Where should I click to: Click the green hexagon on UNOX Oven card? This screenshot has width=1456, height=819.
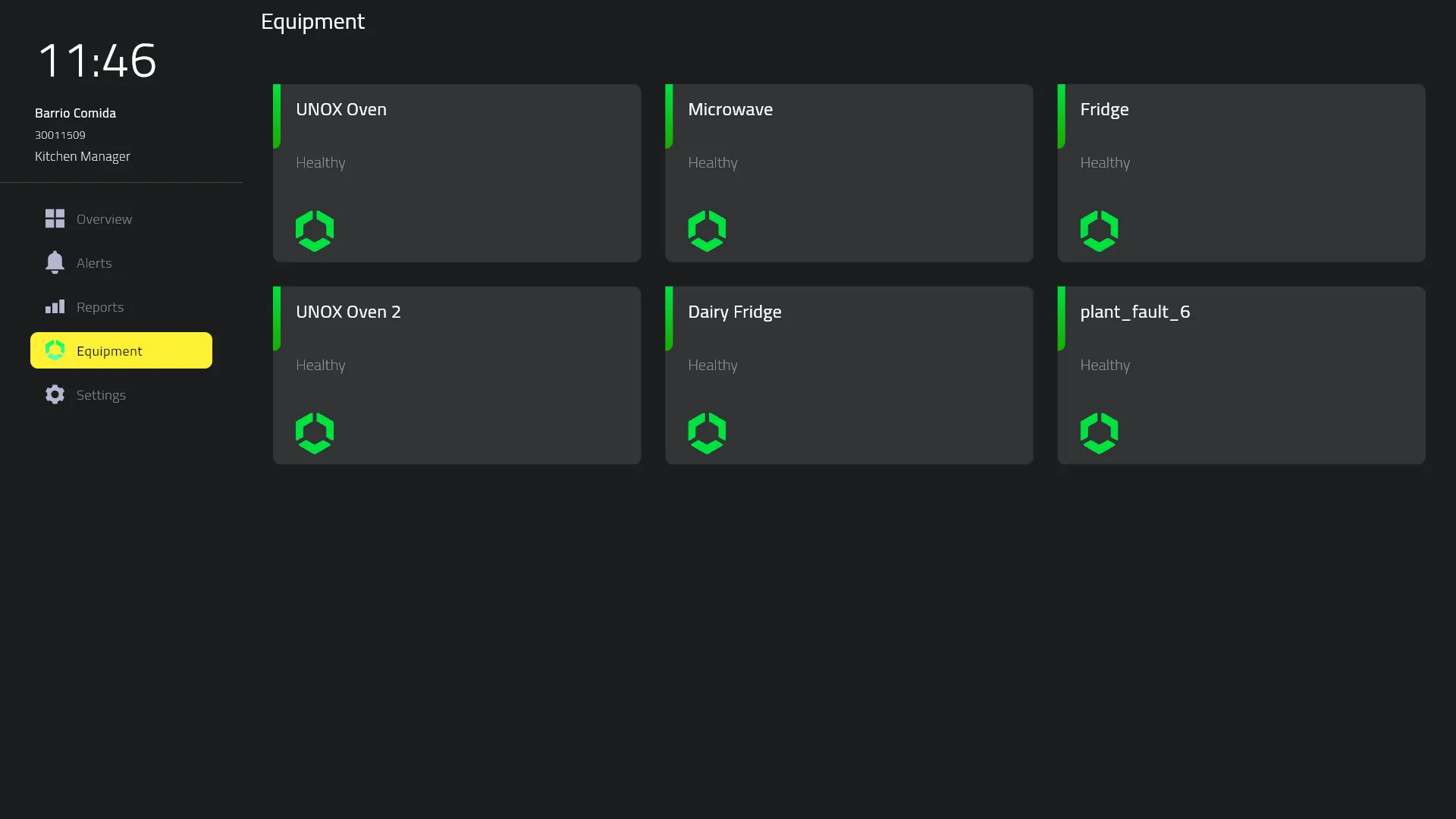pos(314,230)
